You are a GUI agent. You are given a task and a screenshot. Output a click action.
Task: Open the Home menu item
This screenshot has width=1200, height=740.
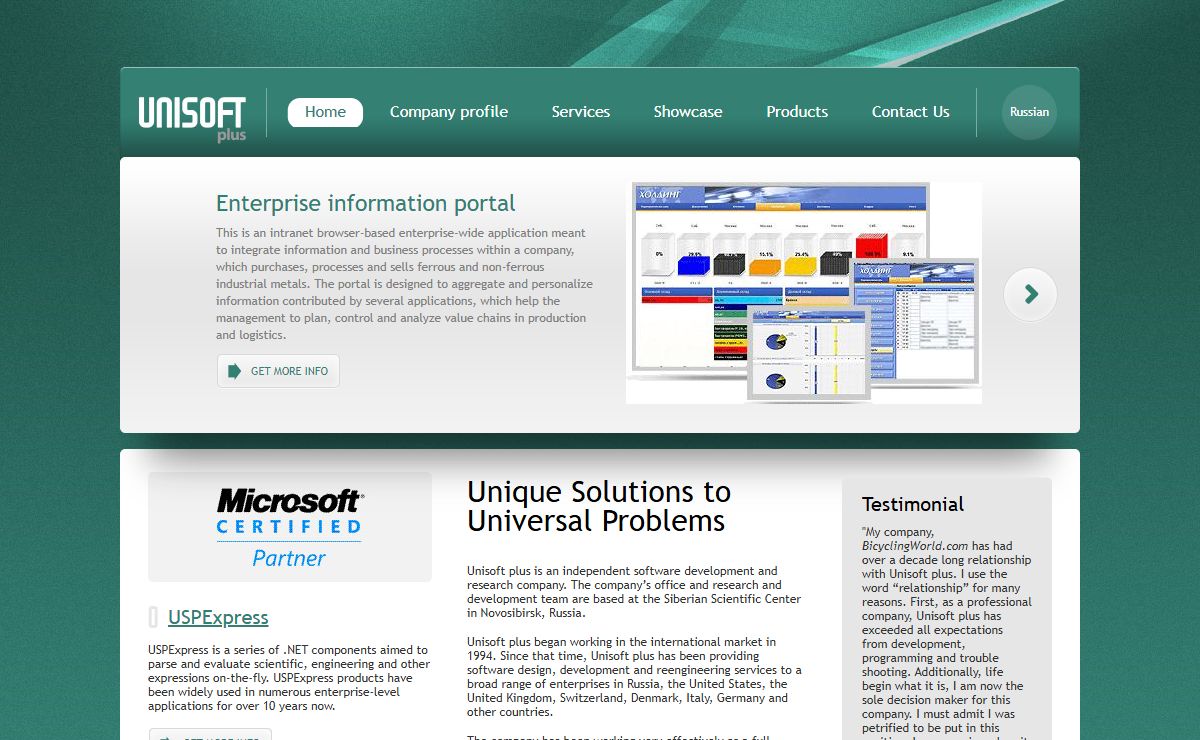[x=325, y=112]
